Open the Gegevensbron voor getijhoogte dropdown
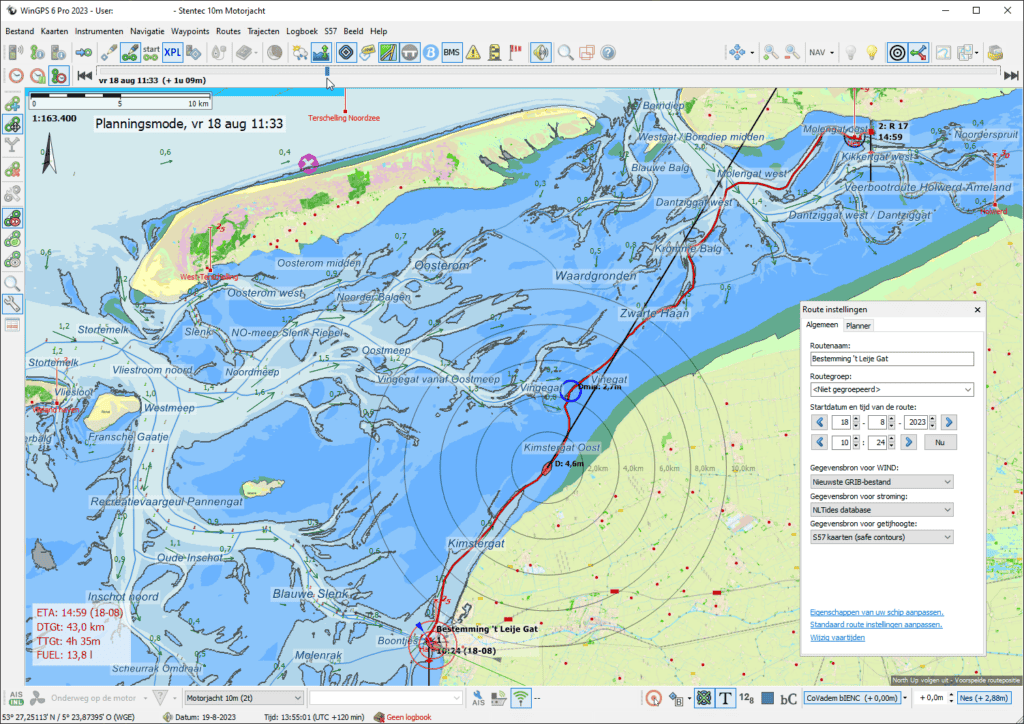The width and height of the screenshot is (1024, 724). click(x=881, y=537)
